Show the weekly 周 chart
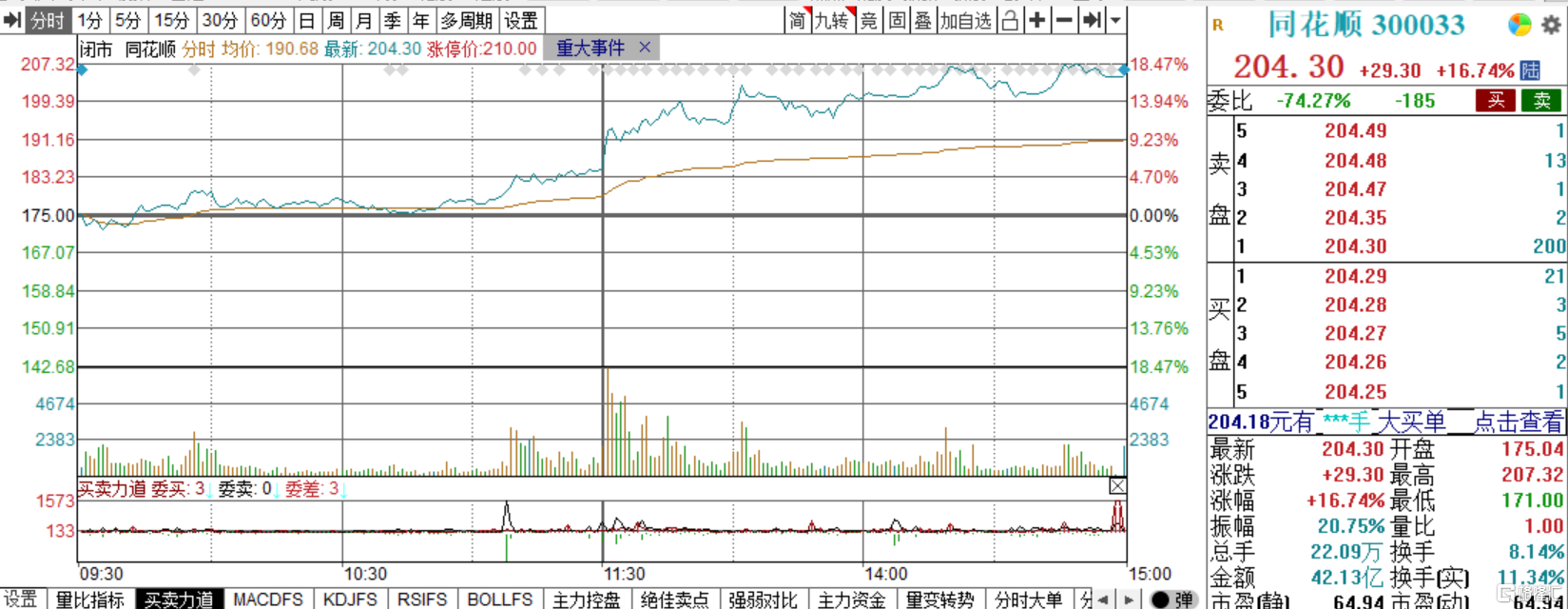 [335, 20]
